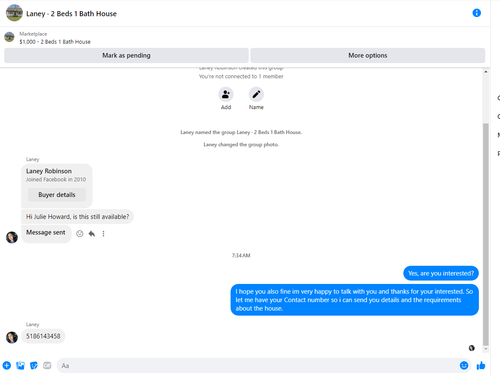500x377 pixels.
Task: Click the 'Message sent' bubble
Action: 46,233
